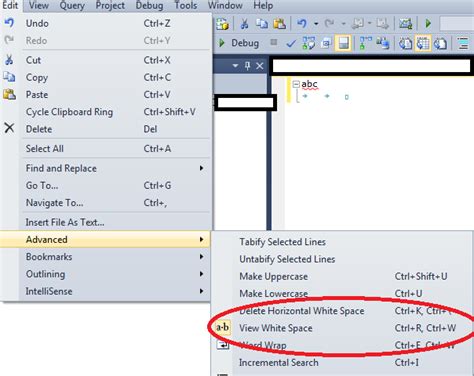Image resolution: width=474 pixels, height=376 pixels.
Task: Display Estimated Execution Plan icon
Action: click(309, 43)
